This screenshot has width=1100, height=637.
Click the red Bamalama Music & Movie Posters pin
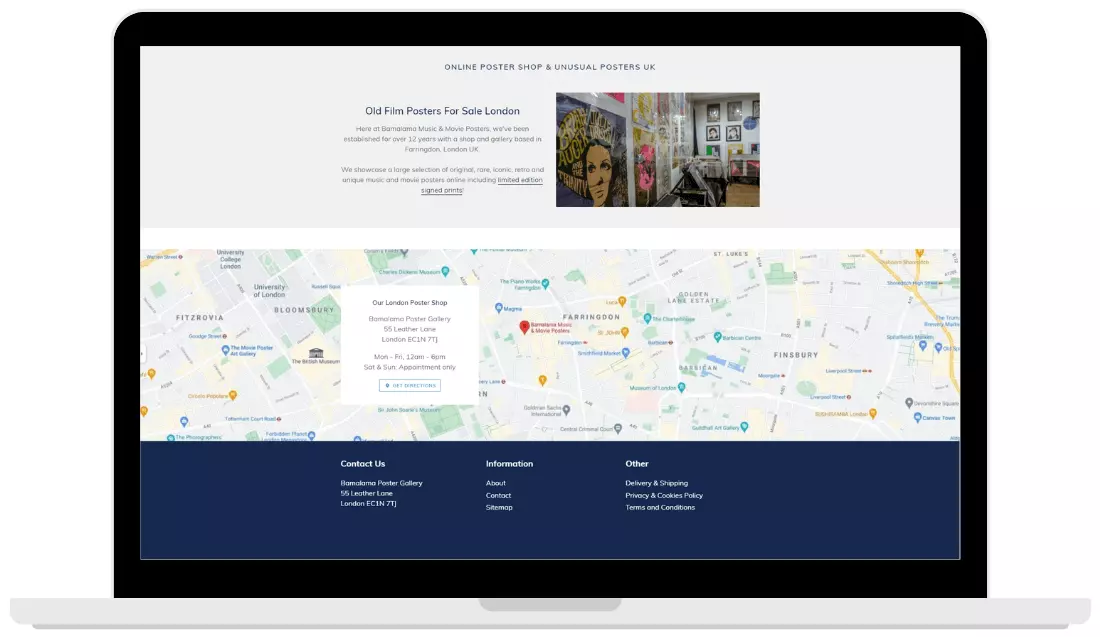(524, 326)
